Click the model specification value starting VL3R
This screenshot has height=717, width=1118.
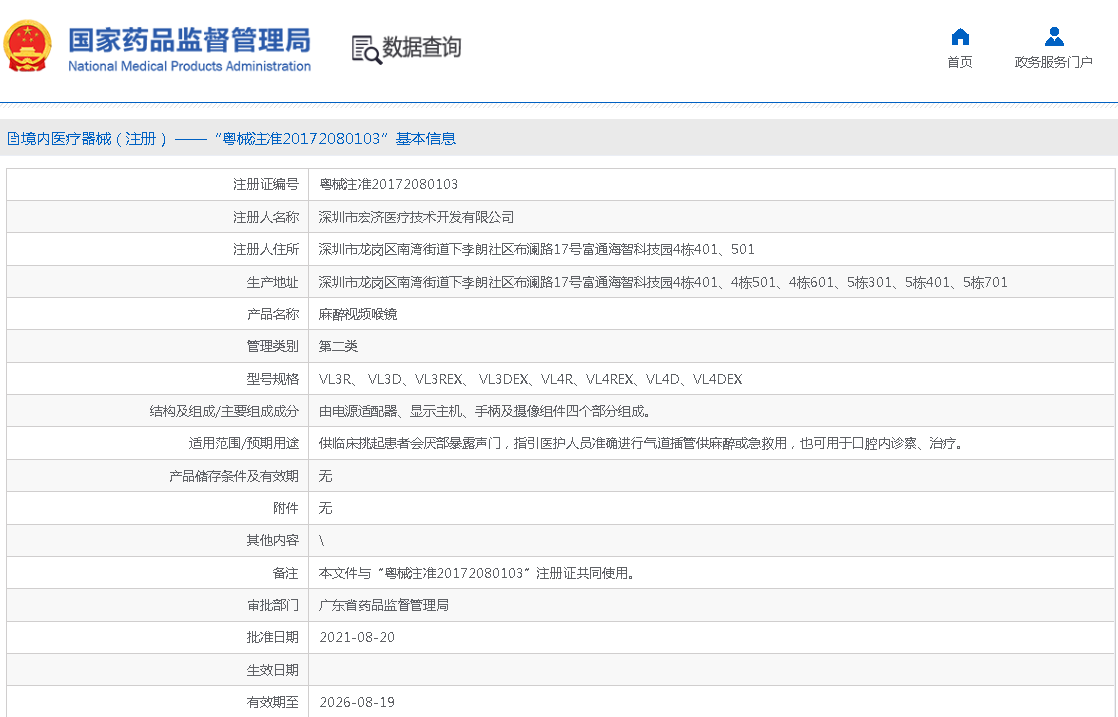(x=530, y=379)
